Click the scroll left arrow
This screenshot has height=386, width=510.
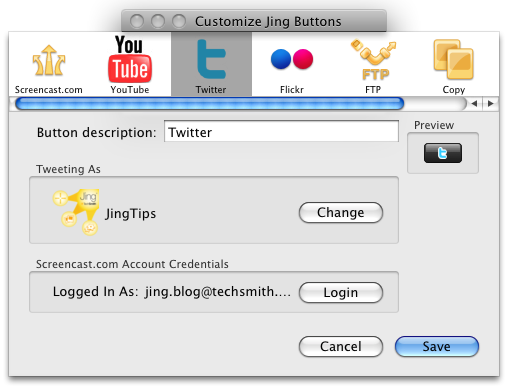[474, 104]
